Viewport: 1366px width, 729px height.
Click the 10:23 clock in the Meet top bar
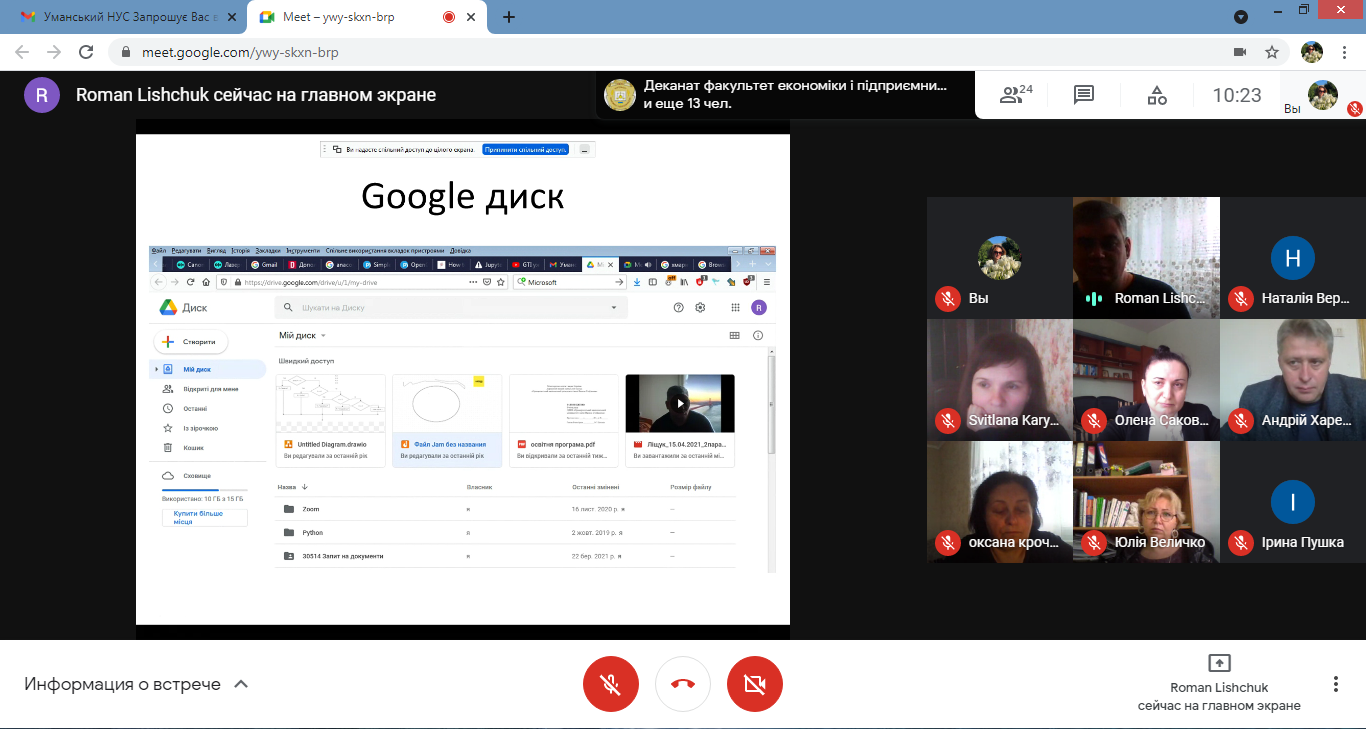(x=1237, y=95)
